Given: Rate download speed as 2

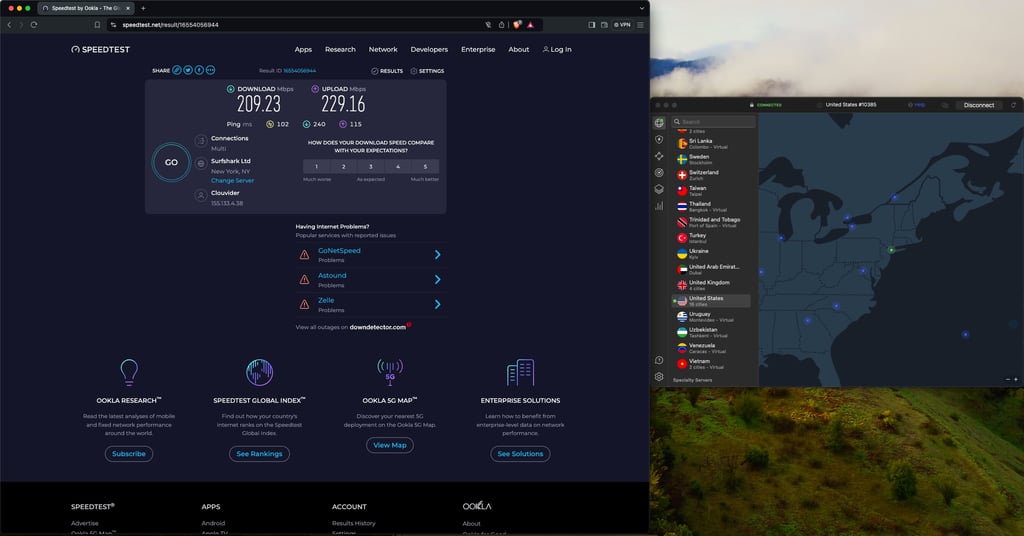Looking at the screenshot, I should click(344, 166).
